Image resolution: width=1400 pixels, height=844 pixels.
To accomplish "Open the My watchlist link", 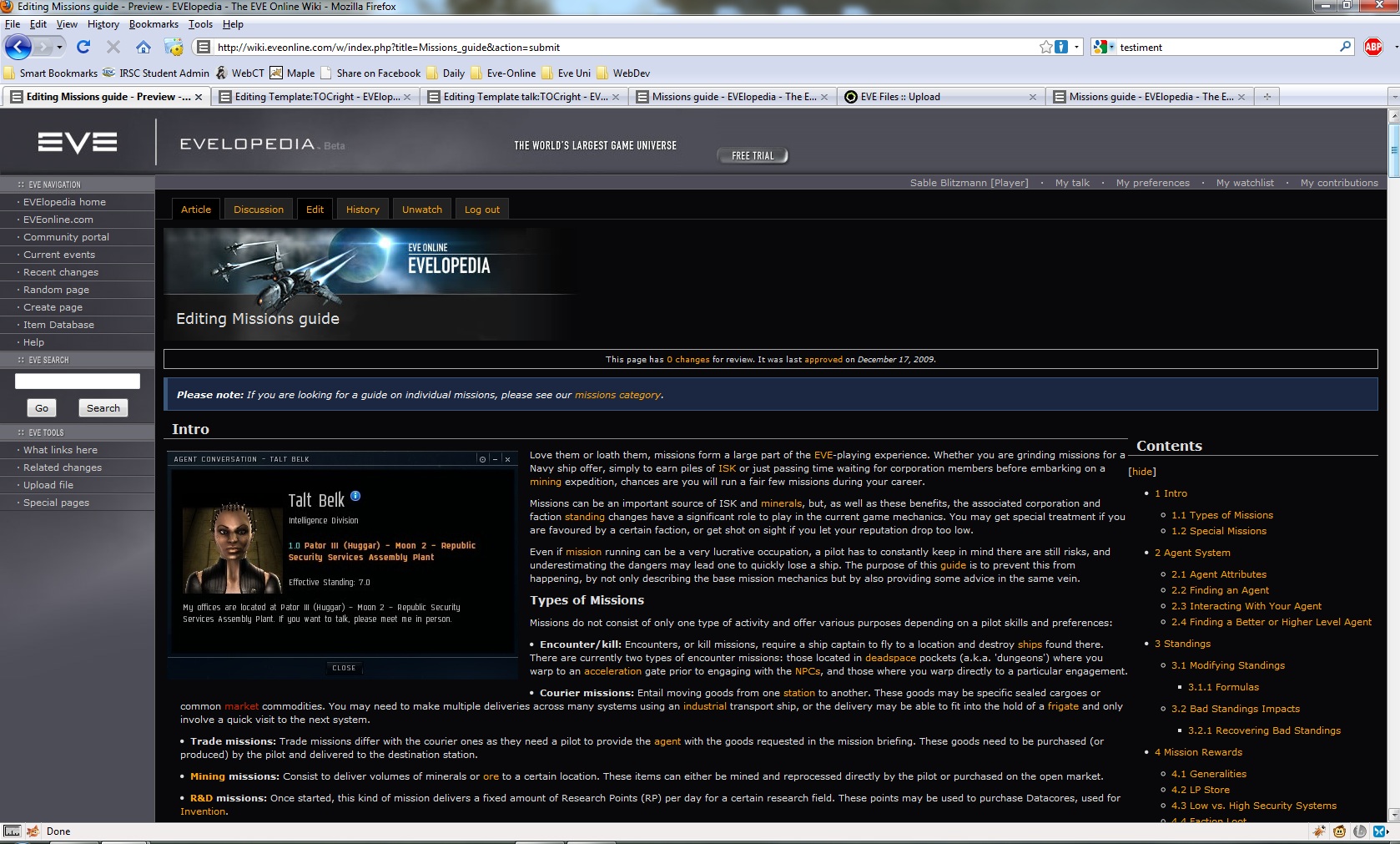I will point(1245,183).
